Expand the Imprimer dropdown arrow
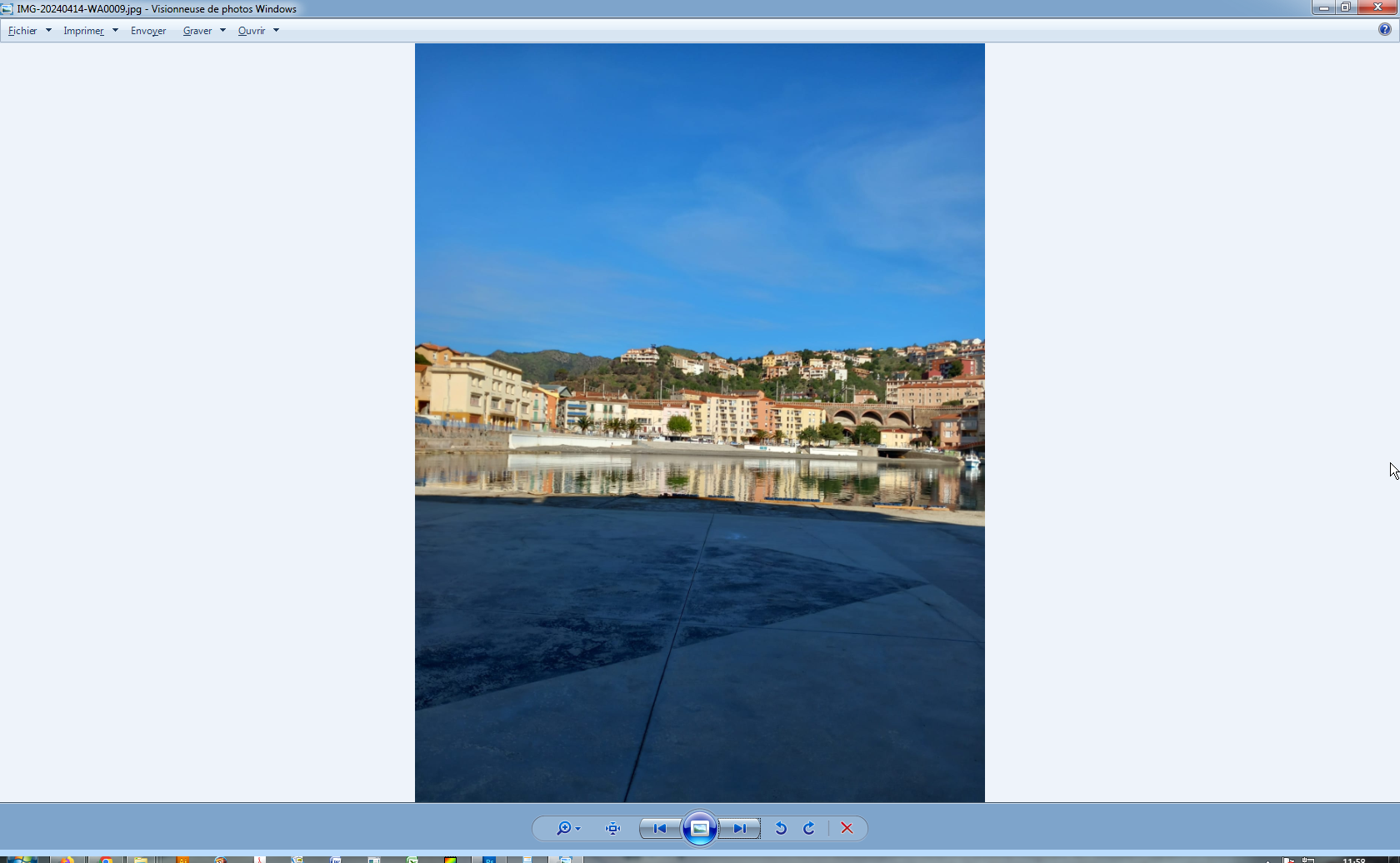 115,31
